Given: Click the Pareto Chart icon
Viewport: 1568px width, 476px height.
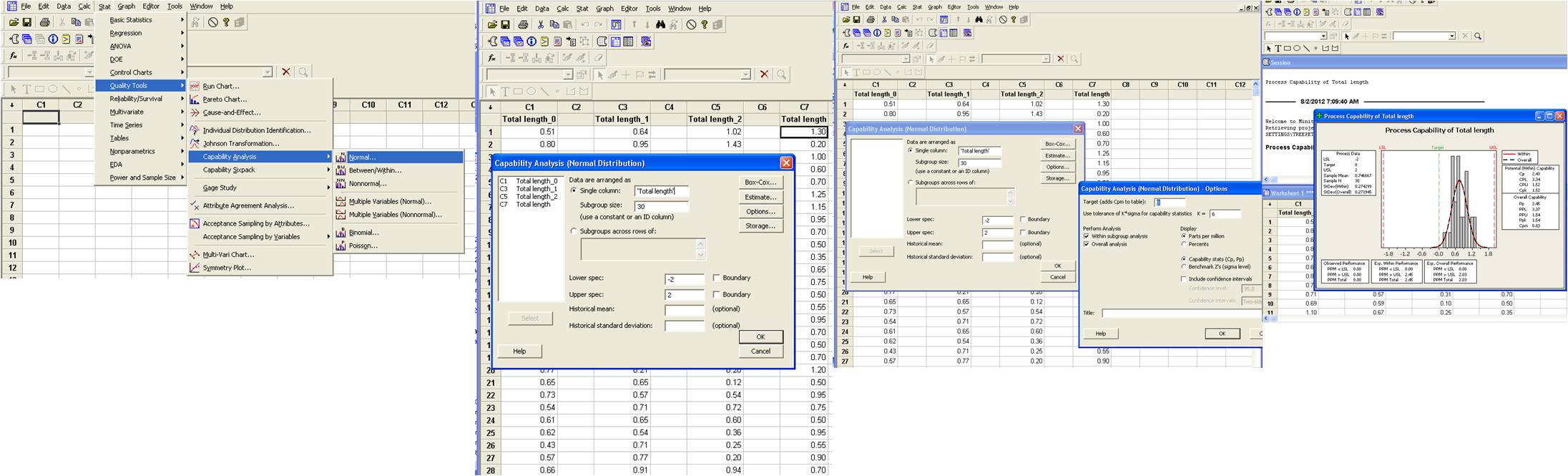Looking at the screenshot, I should [195, 99].
